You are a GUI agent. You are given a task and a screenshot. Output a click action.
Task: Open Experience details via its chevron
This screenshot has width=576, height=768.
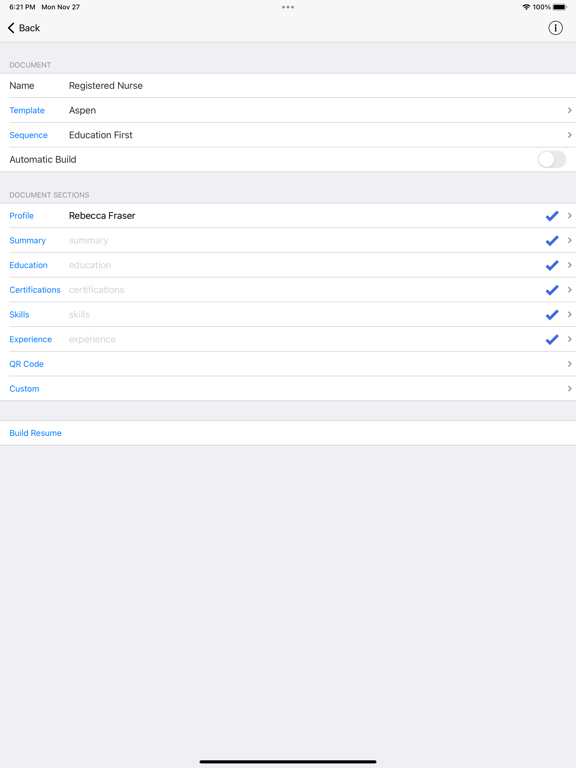569,339
